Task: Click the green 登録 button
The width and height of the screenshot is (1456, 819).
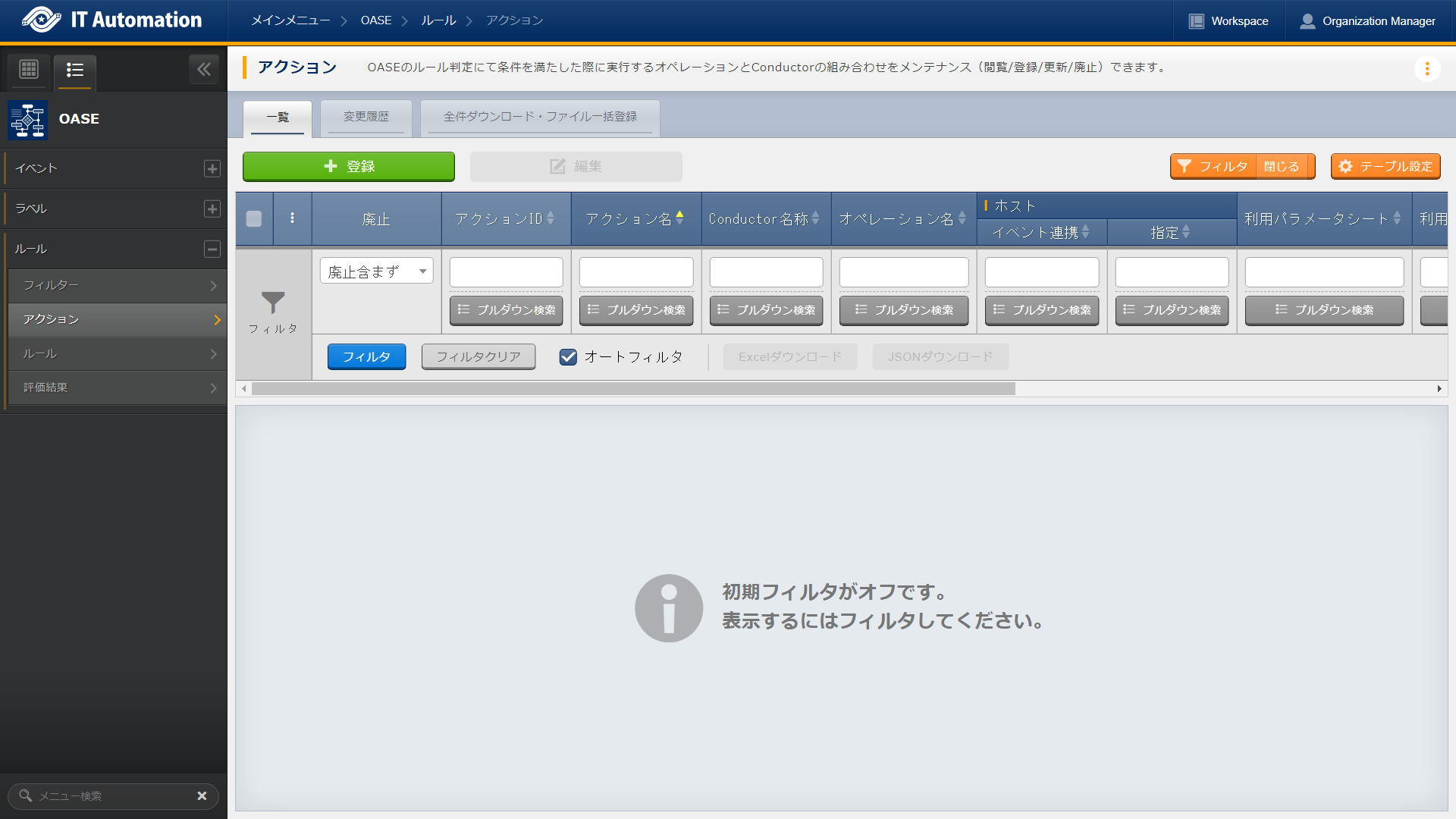Action: click(349, 167)
